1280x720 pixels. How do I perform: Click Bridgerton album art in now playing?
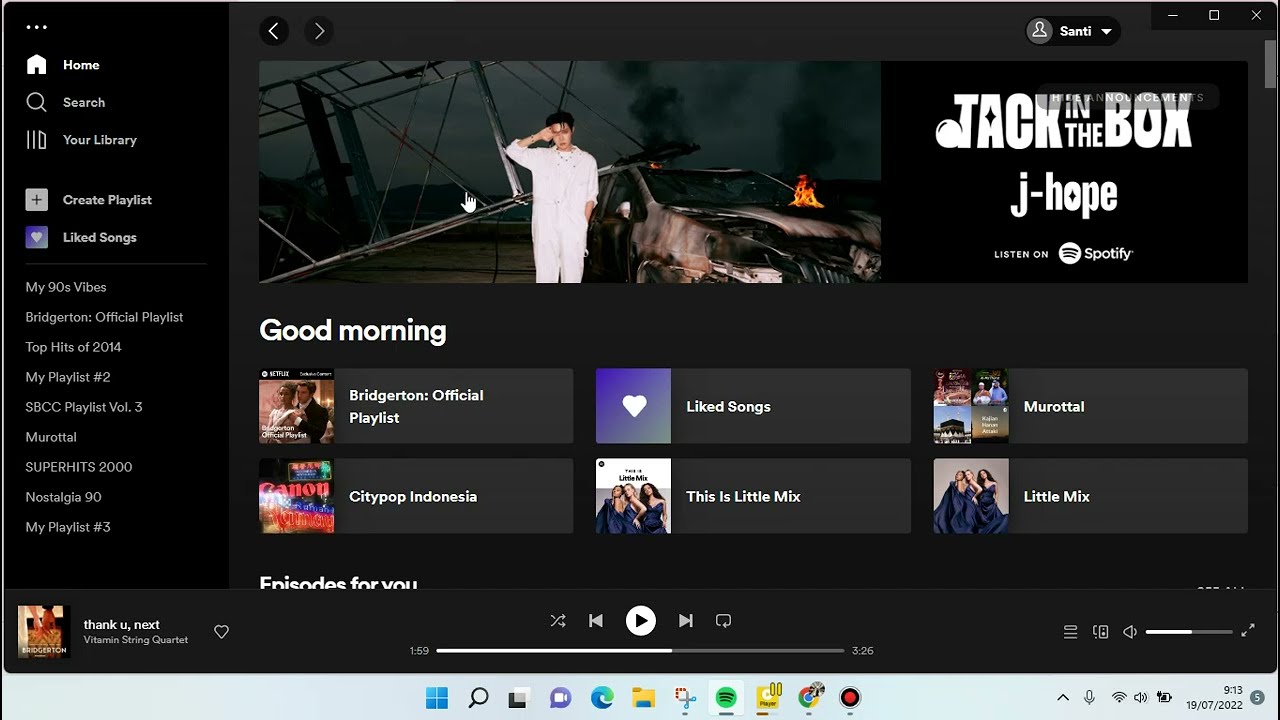[x=44, y=632]
